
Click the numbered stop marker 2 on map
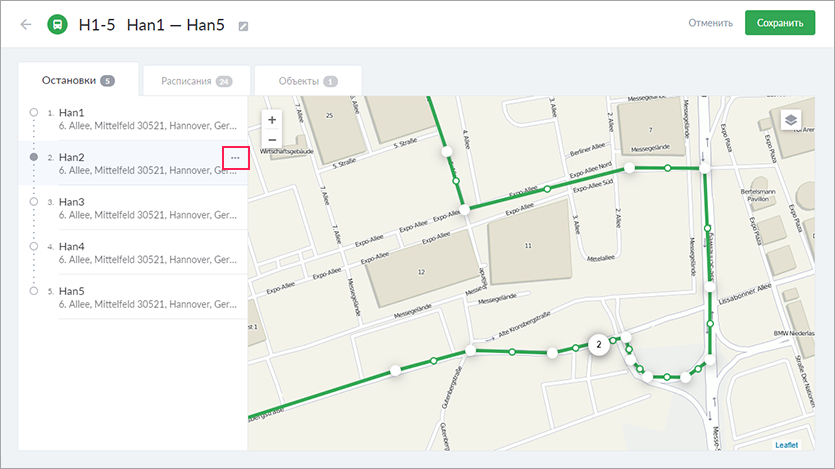click(x=598, y=345)
